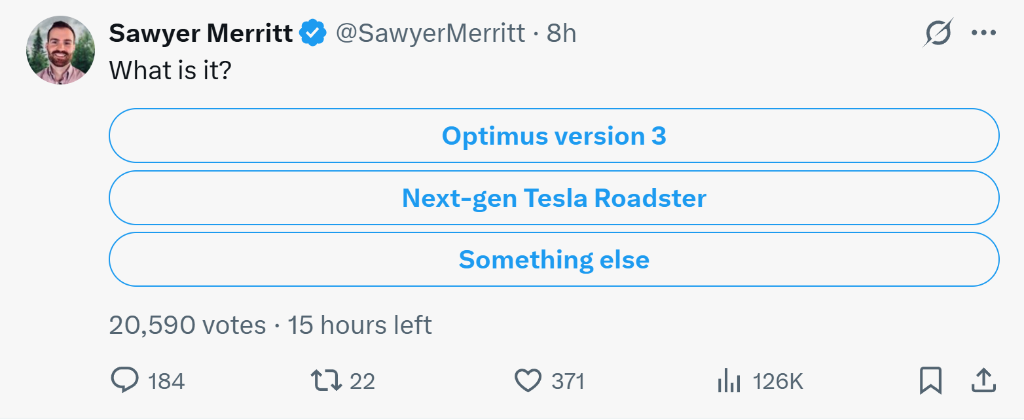Open the @SawyerMerritt handle link
Screen dimensions: 1024x420
pos(430,33)
